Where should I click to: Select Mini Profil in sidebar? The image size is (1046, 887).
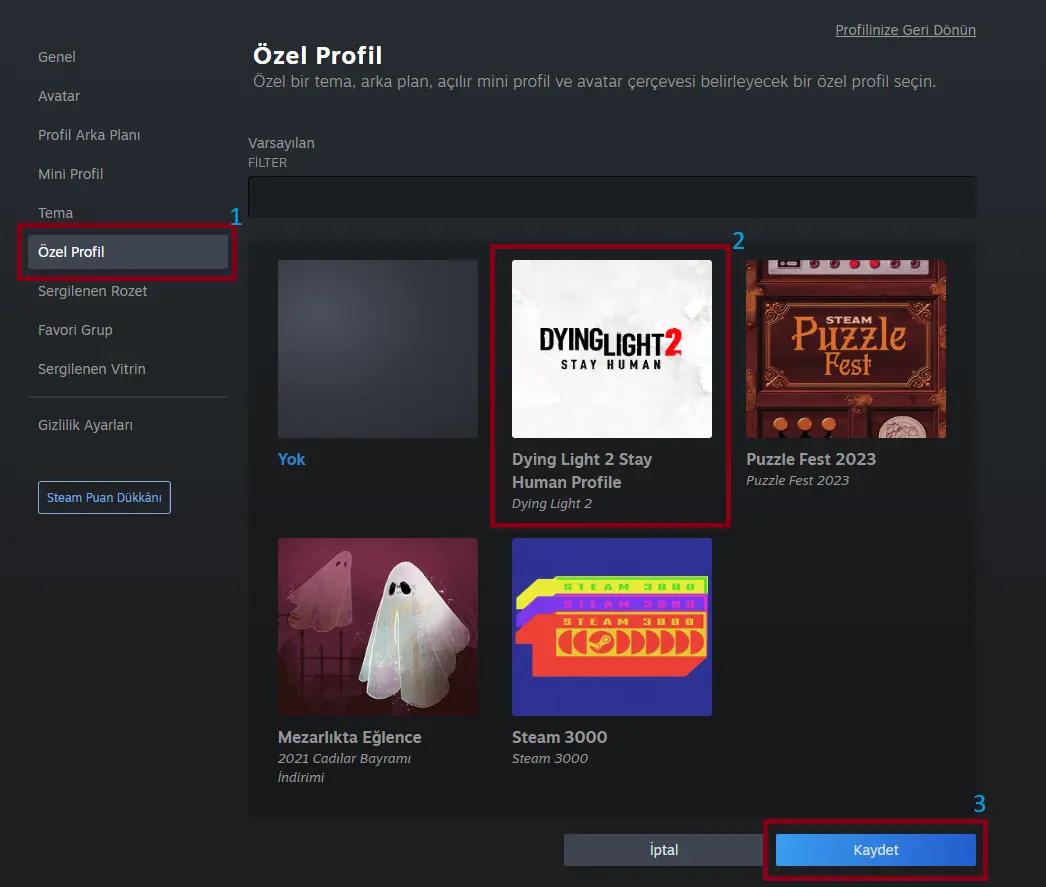tap(70, 174)
